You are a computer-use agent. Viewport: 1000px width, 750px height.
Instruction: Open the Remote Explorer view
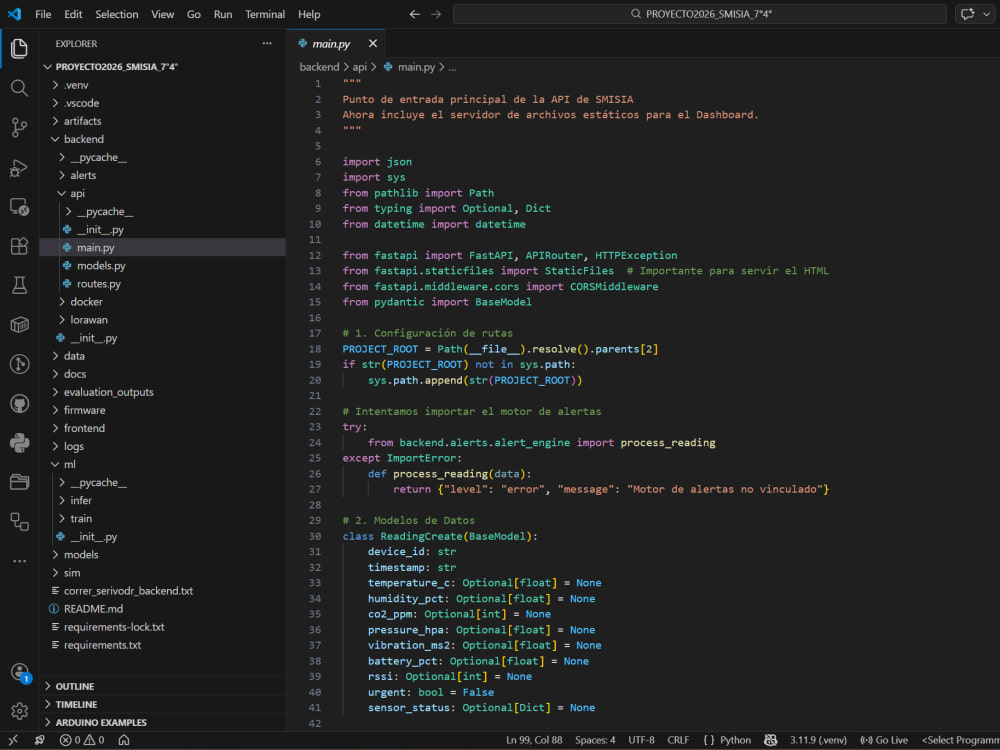coord(19,207)
